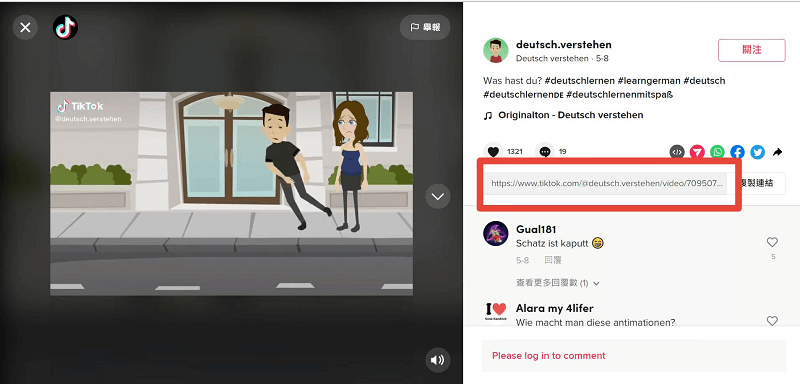Click the 1321 likes count

pos(515,151)
